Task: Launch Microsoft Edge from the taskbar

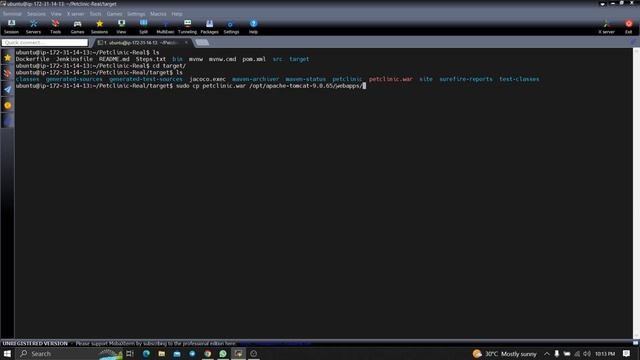Action: 146,353
